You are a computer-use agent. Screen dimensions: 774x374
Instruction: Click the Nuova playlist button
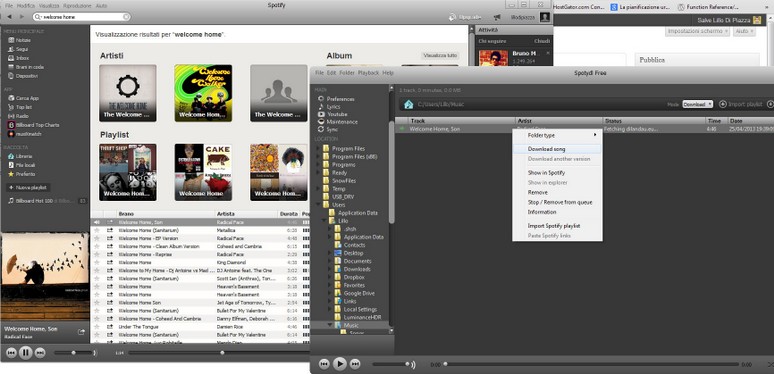tap(28, 187)
